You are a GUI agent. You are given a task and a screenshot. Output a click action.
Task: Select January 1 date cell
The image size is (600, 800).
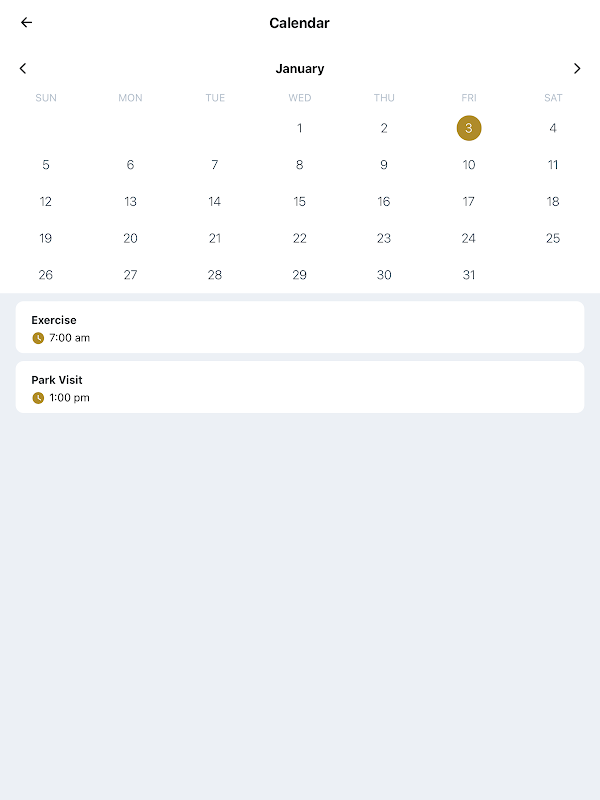click(300, 128)
